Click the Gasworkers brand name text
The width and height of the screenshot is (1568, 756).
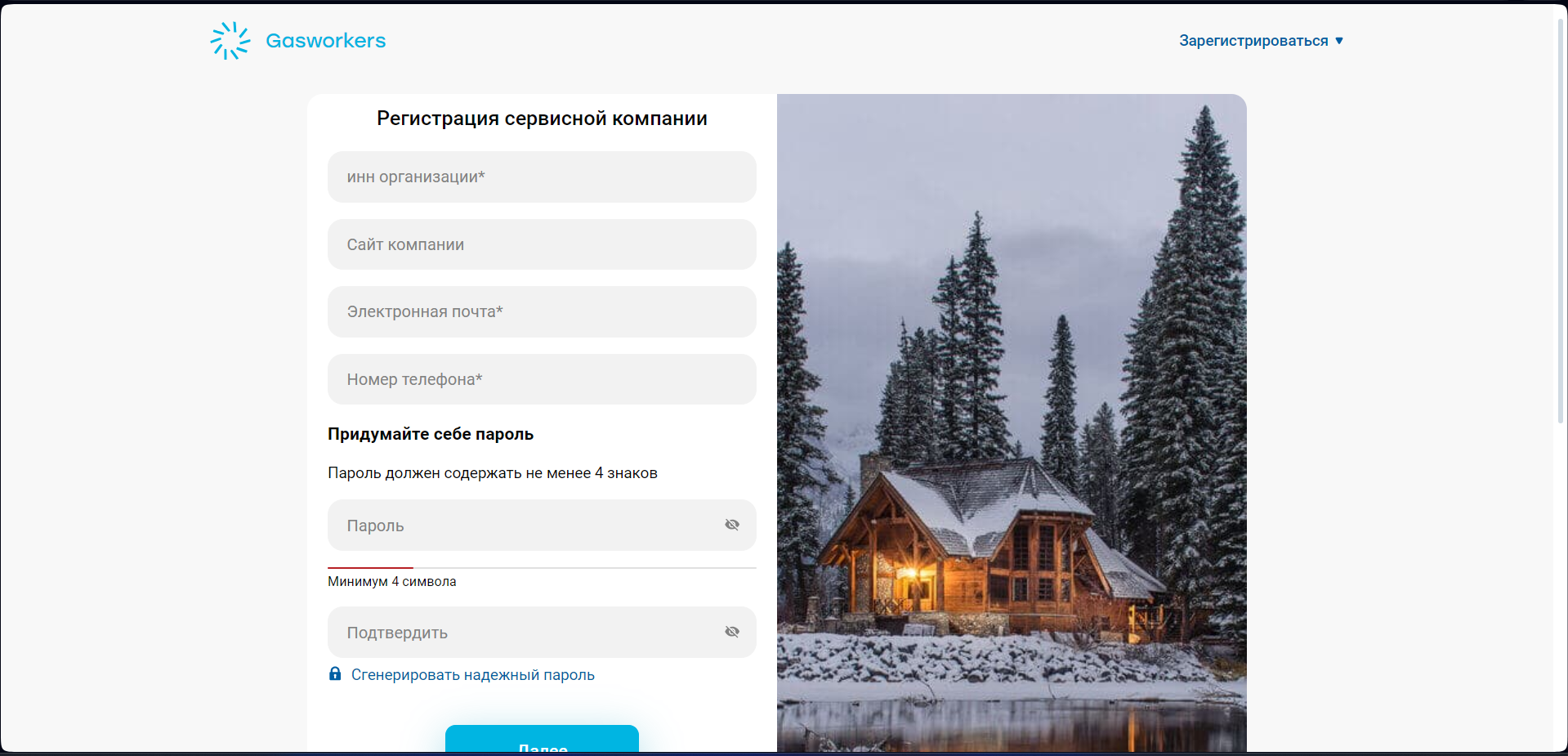point(325,40)
